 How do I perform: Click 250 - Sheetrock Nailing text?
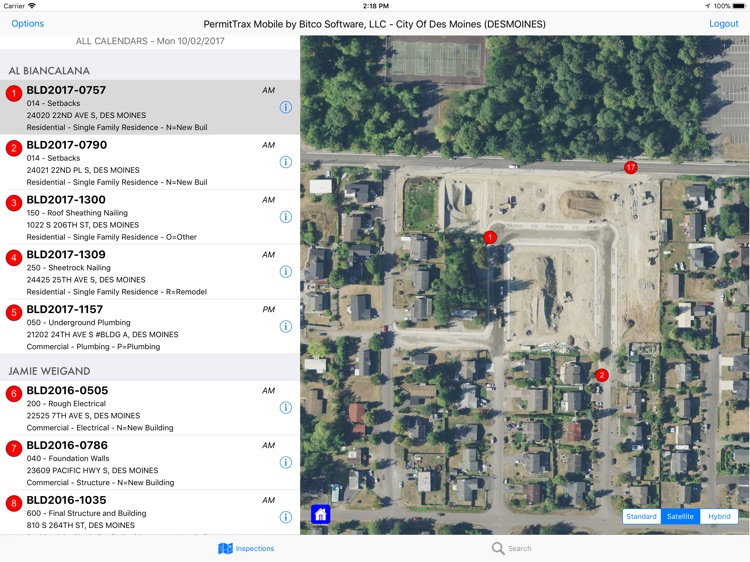click(x=68, y=267)
